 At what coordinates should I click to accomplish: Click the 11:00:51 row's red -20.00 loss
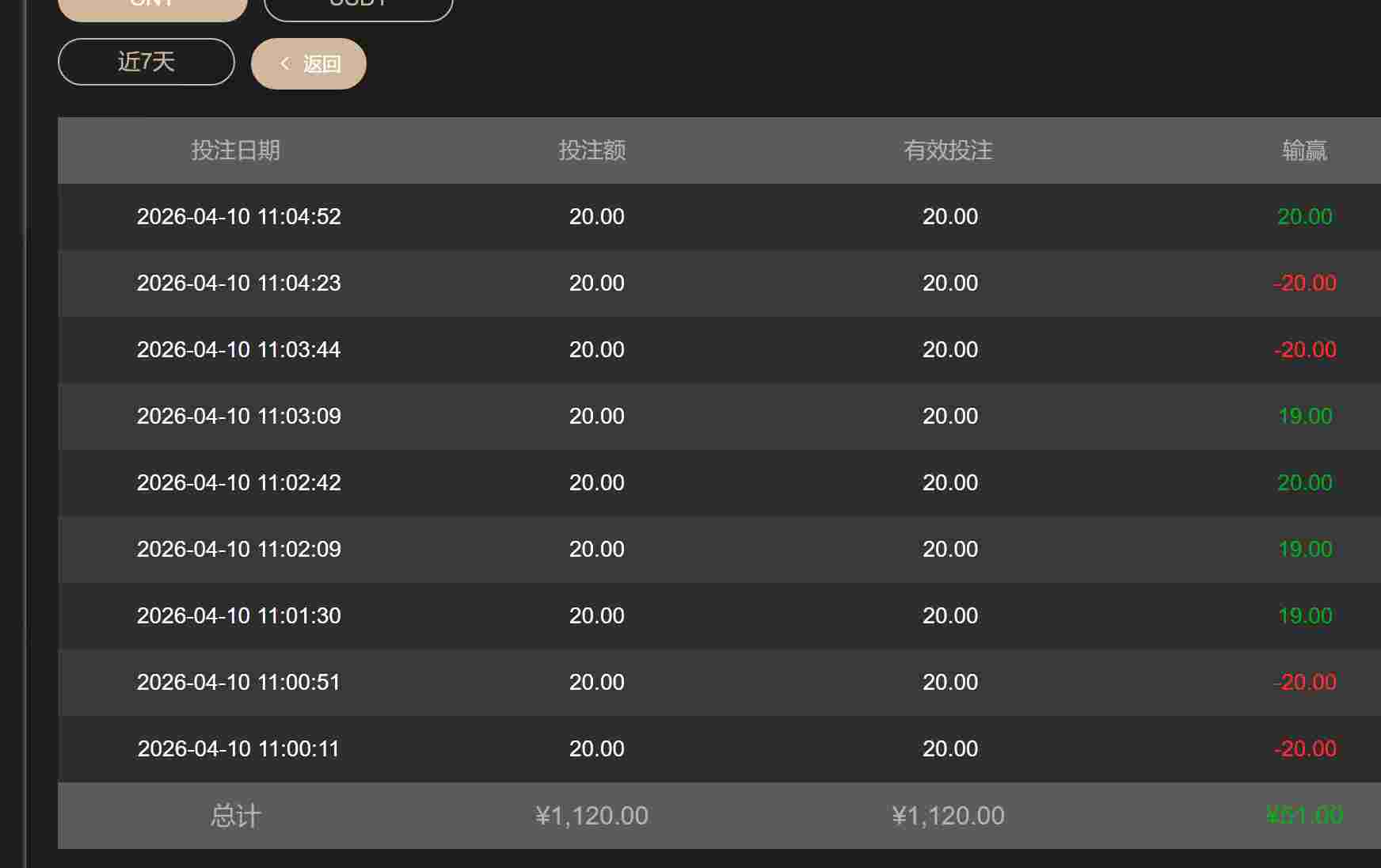pyautogui.click(x=1305, y=683)
